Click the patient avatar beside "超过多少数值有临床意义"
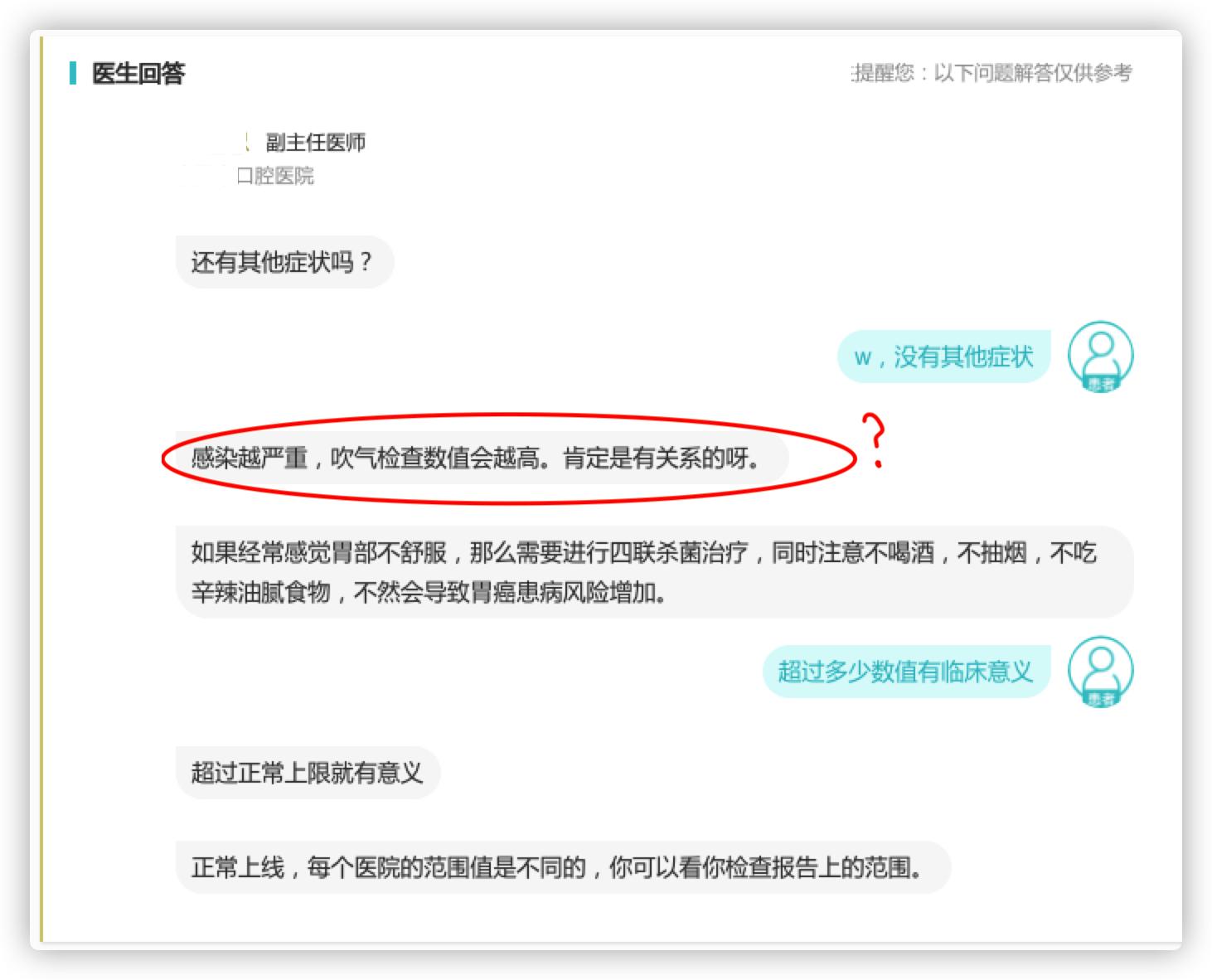 pyautogui.click(x=1101, y=672)
